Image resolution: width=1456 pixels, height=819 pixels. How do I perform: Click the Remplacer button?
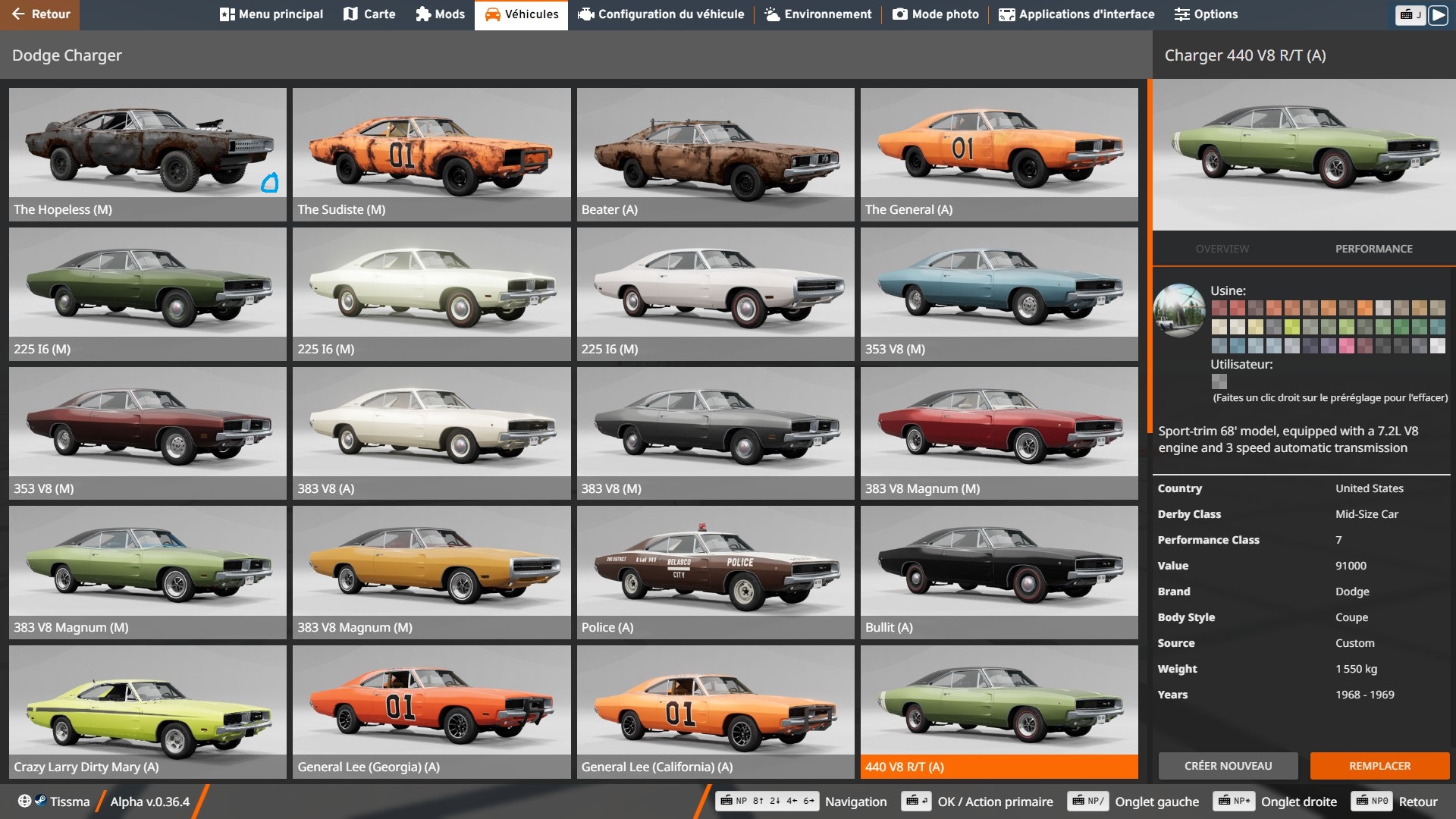(x=1379, y=766)
